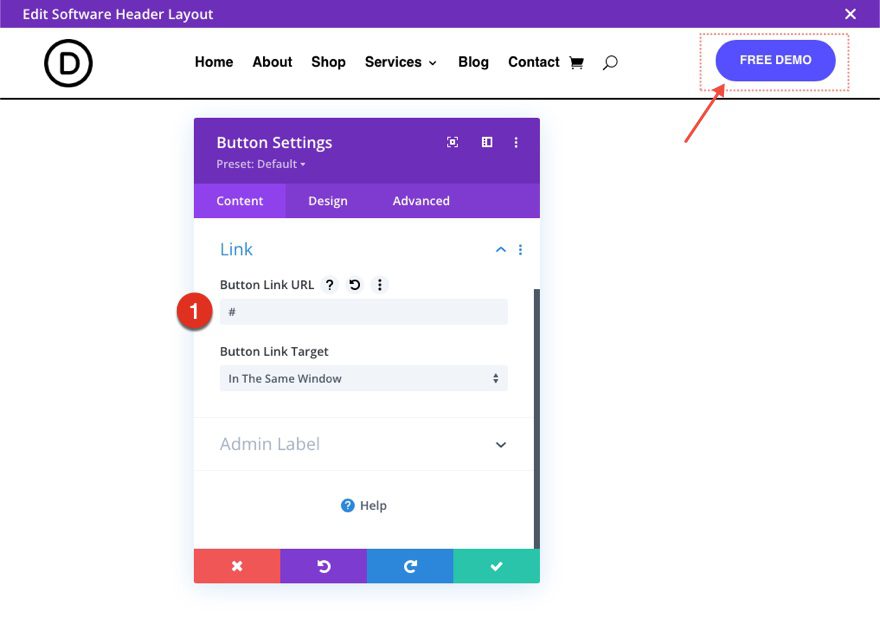This screenshot has width=880, height=618.
Task: Open the Button Link Target dropdown
Action: pyautogui.click(x=363, y=378)
